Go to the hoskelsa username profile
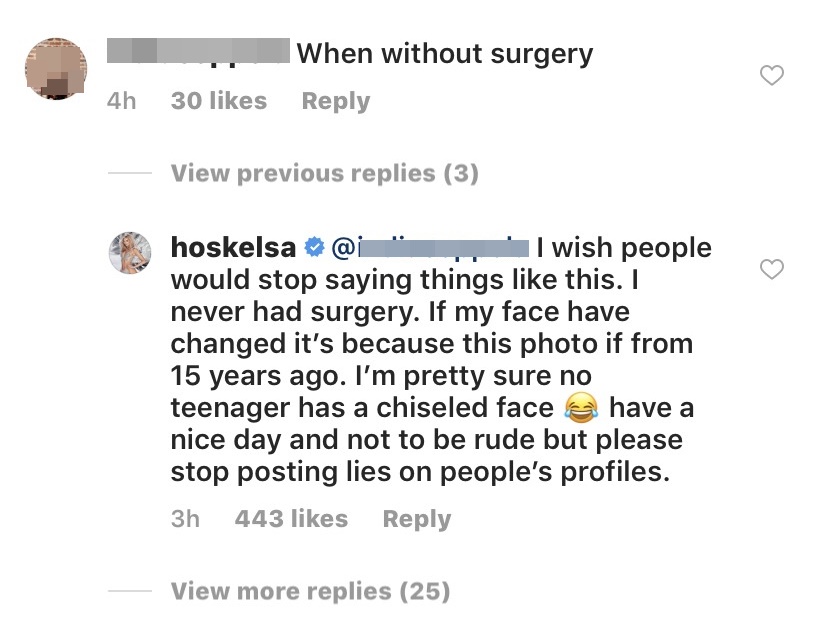Viewport: 828px width, 620px height. (x=234, y=247)
